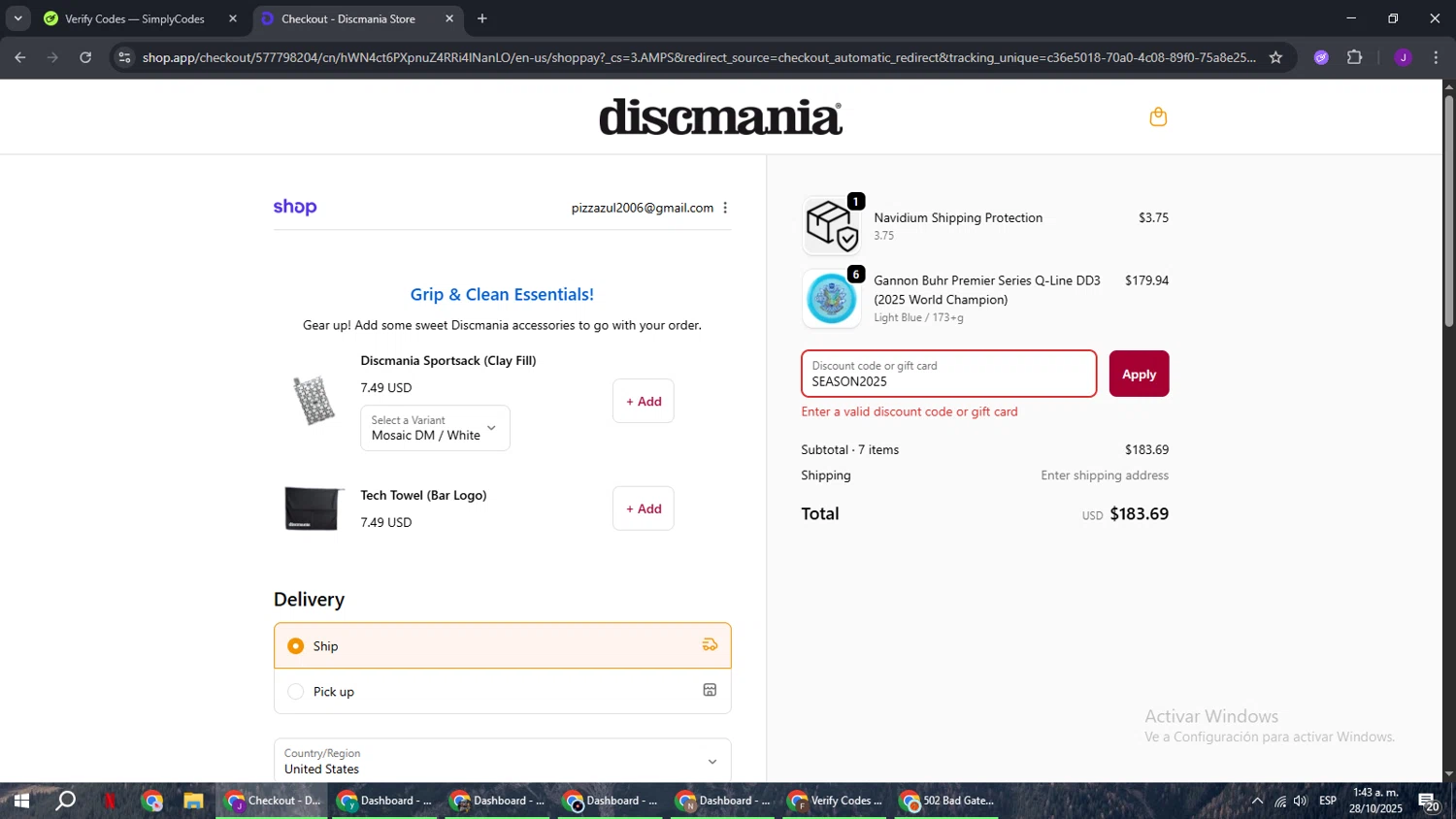Close the Checkout Discmania Store tab

[x=448, y=18]
